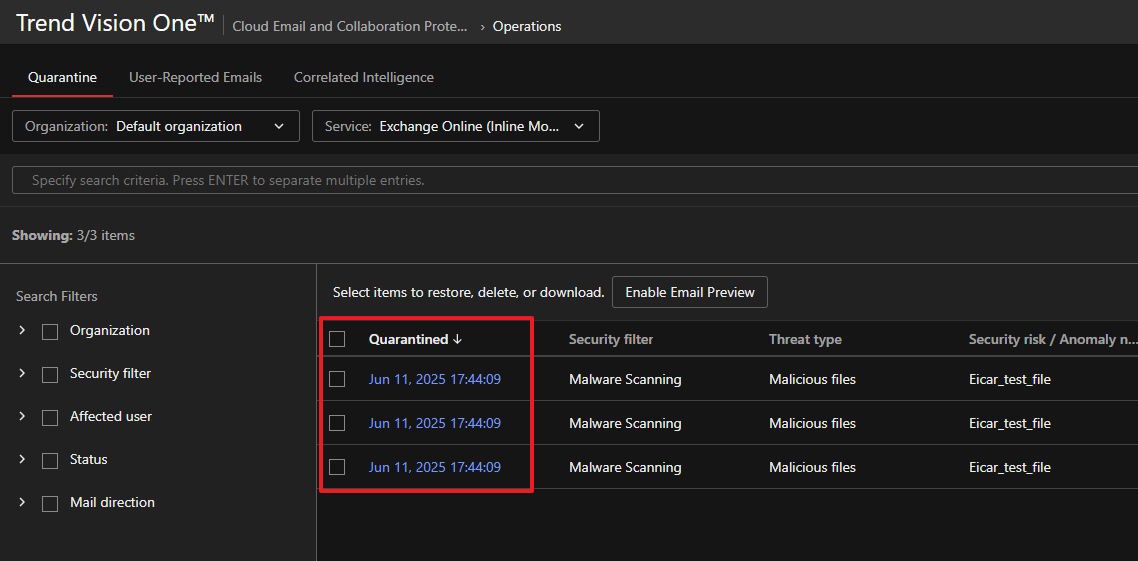The image size is (1138, 561).
Task: Select the Quarantine tab
Action: point(62,77)
